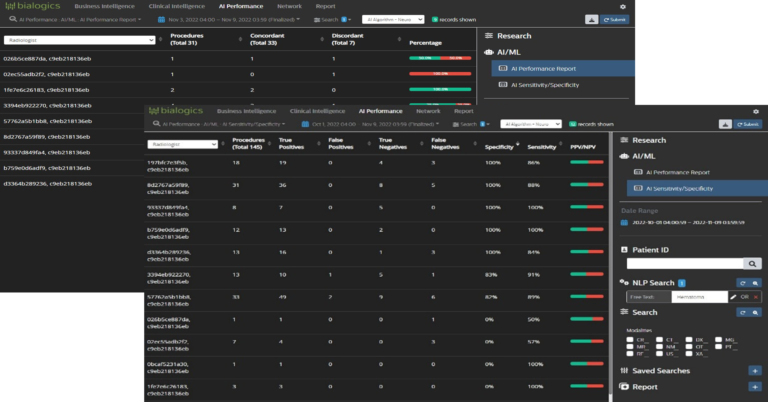Expand the AI Sensitivity/Specificity breadcrumb dropdown
The height and width of the screenshot is (402, 768).
tap(223, 124)
